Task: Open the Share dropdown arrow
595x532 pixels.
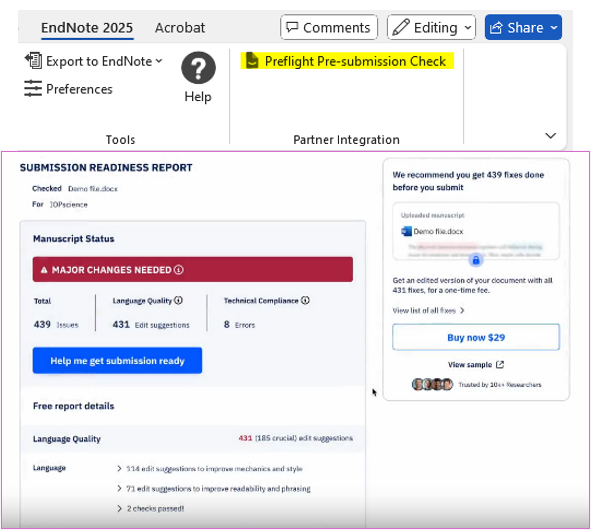Action: [x=554, y=27]
